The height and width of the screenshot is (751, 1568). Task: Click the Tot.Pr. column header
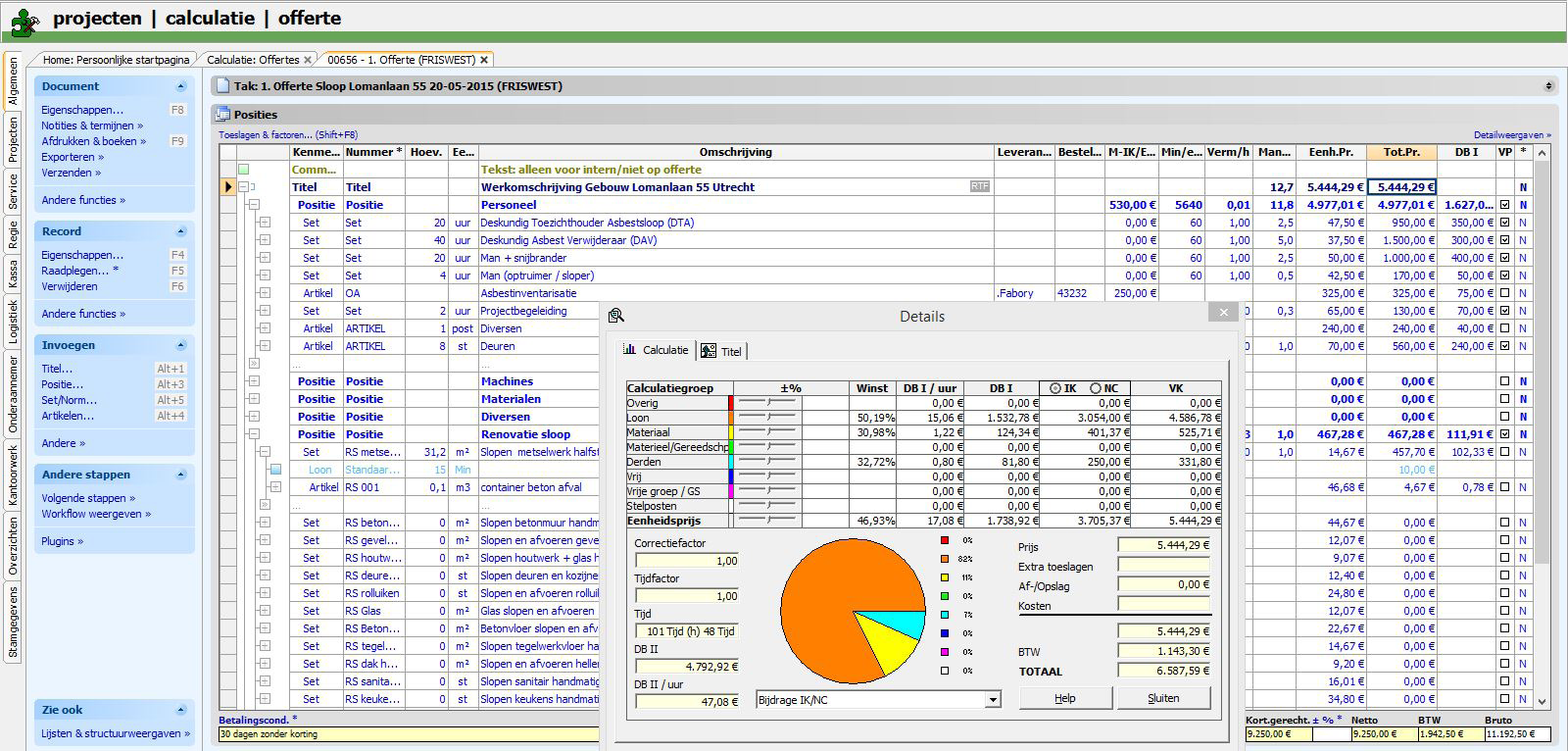point(1401,153)
